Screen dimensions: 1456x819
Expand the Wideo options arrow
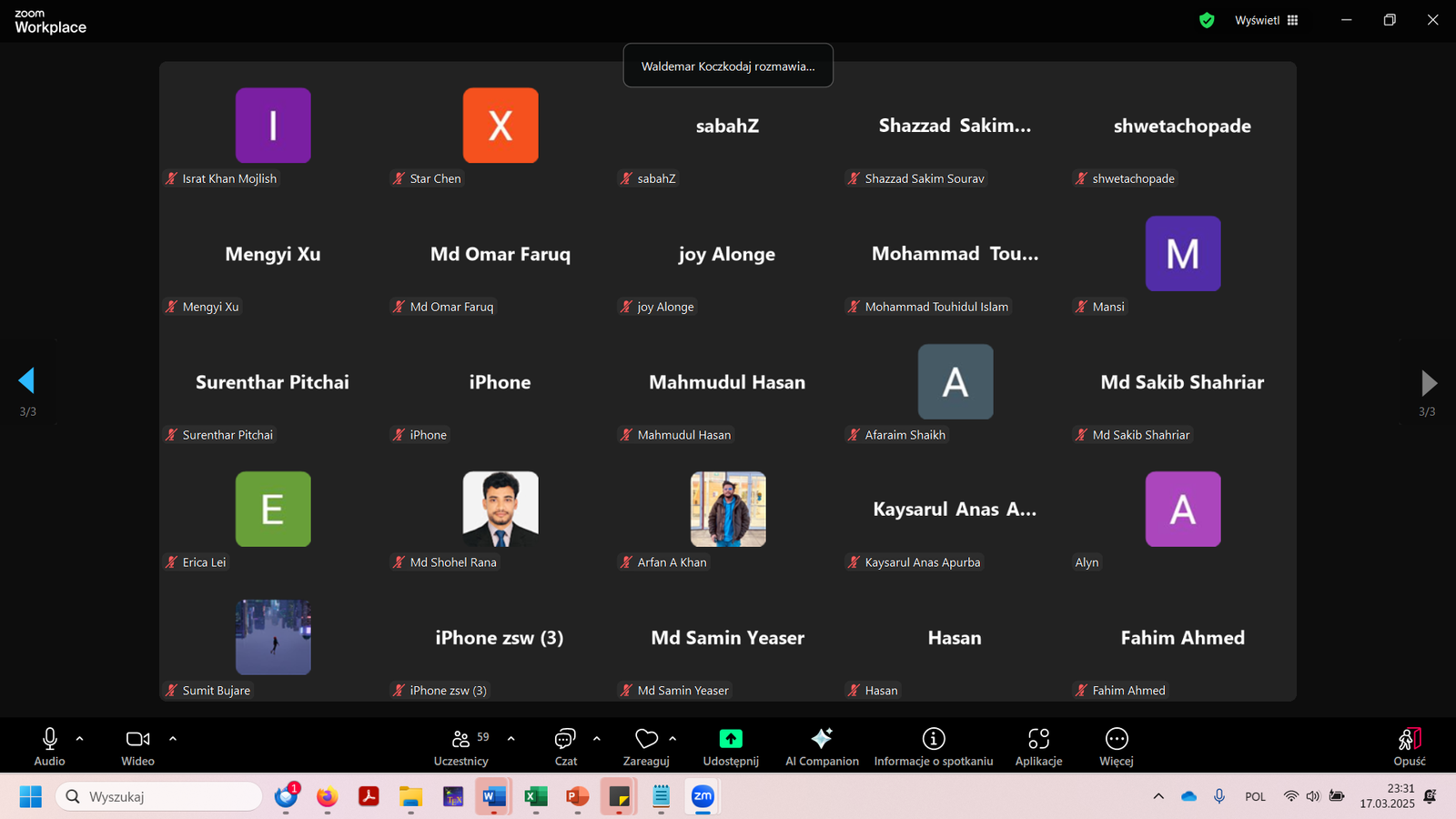173,739
